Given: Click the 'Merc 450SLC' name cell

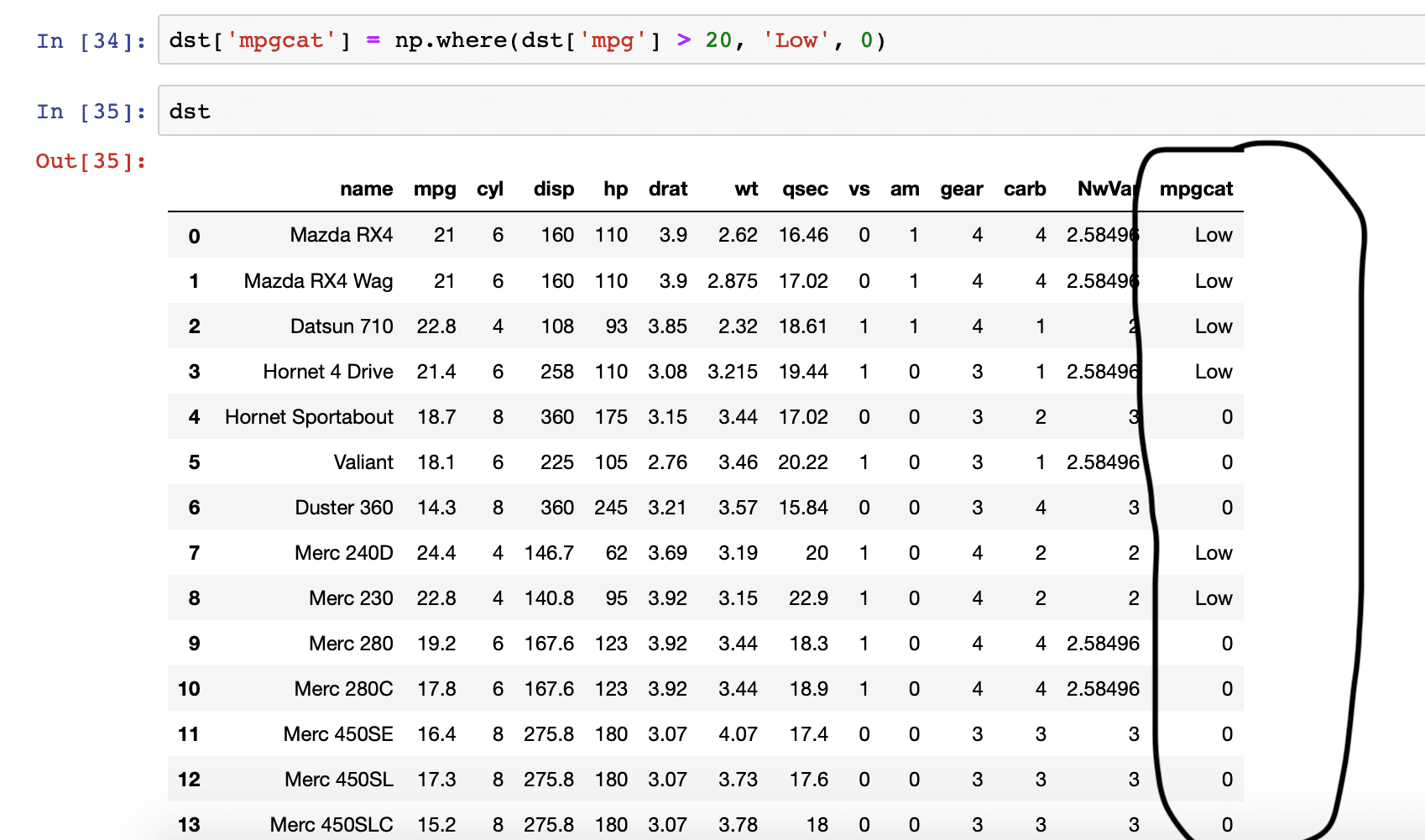Looking at the screenshot, I should click(331, 825).
